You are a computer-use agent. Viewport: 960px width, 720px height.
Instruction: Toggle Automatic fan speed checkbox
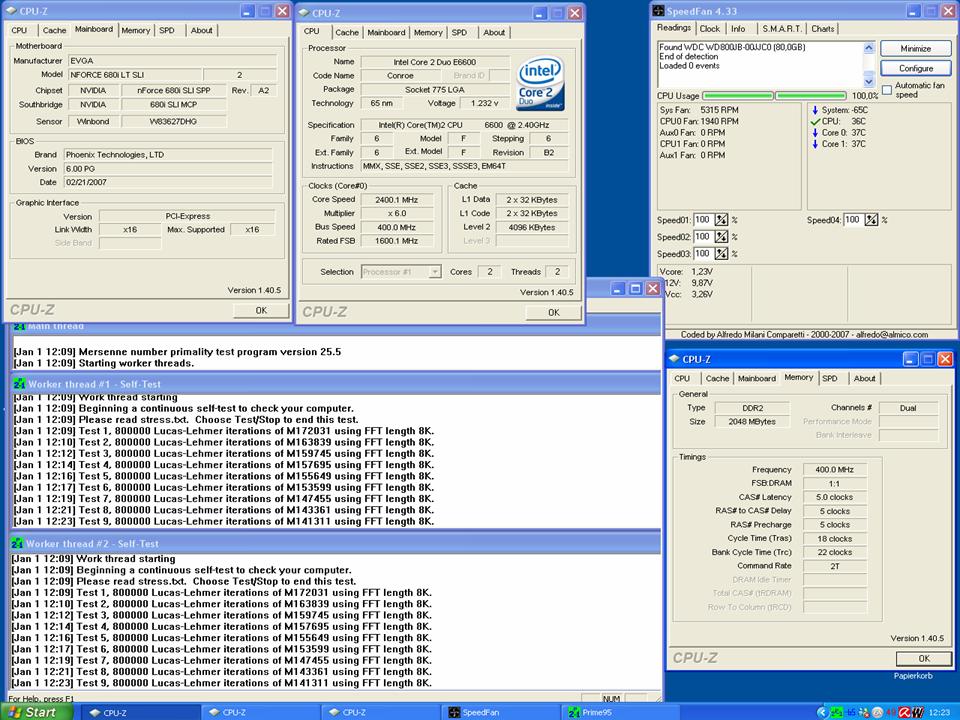[x=887, y=90]
